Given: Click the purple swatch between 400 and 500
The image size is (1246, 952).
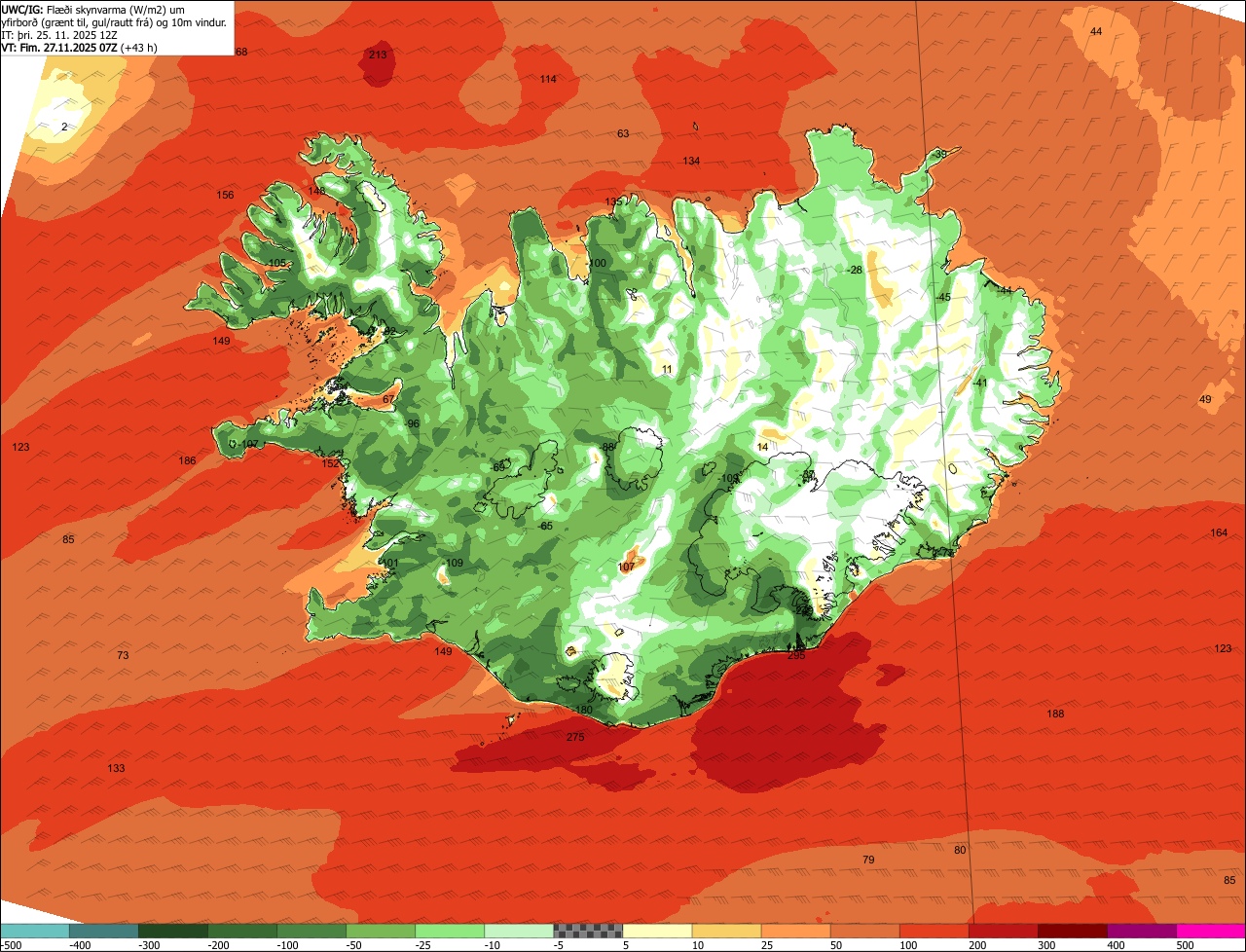Looking at the screenshot, I should tap(1141, 931).
